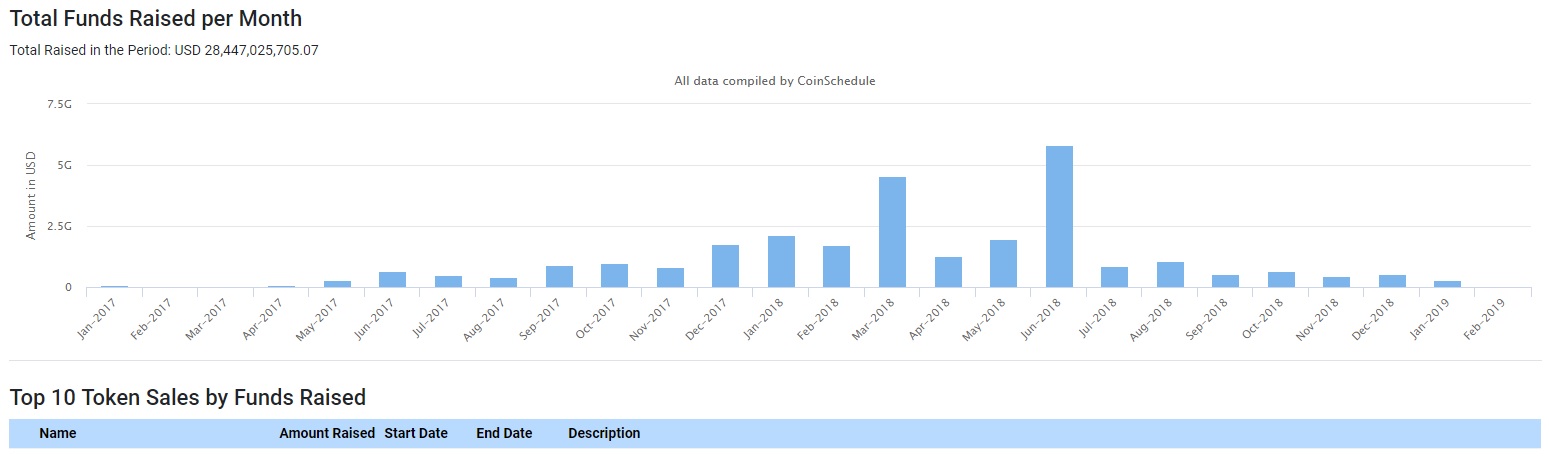Select the Jan-2018 bar

point(781,262)
